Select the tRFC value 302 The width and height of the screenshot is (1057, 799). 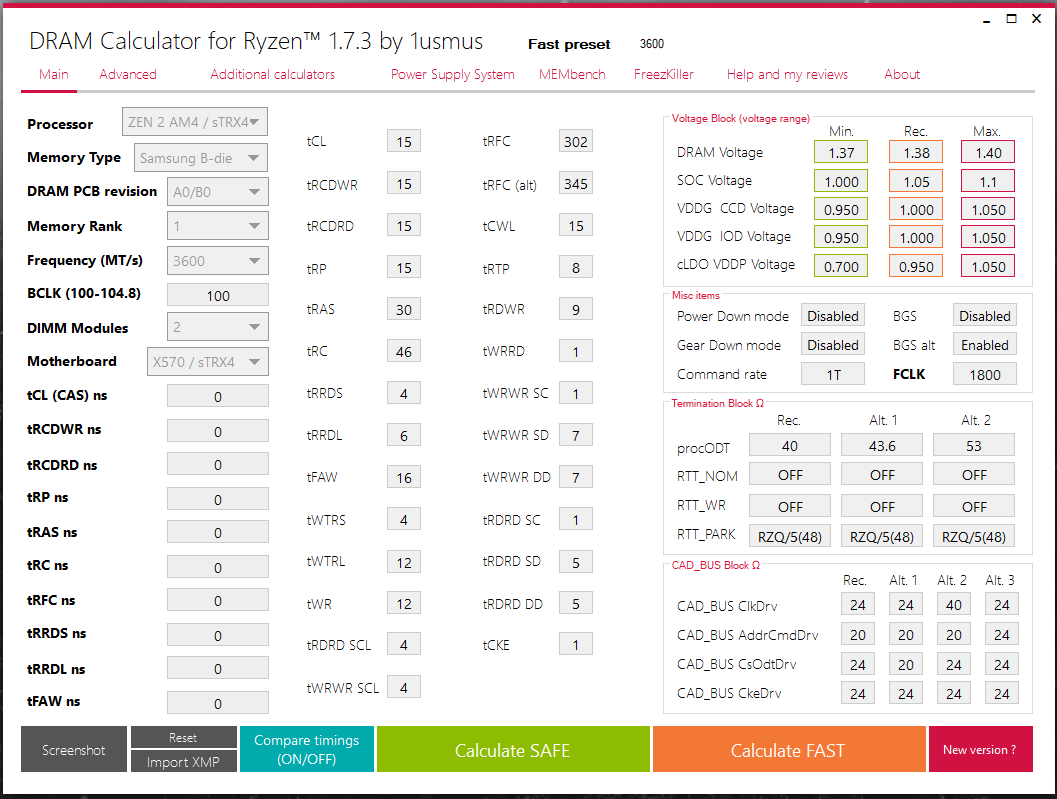(x=576, y=142)
